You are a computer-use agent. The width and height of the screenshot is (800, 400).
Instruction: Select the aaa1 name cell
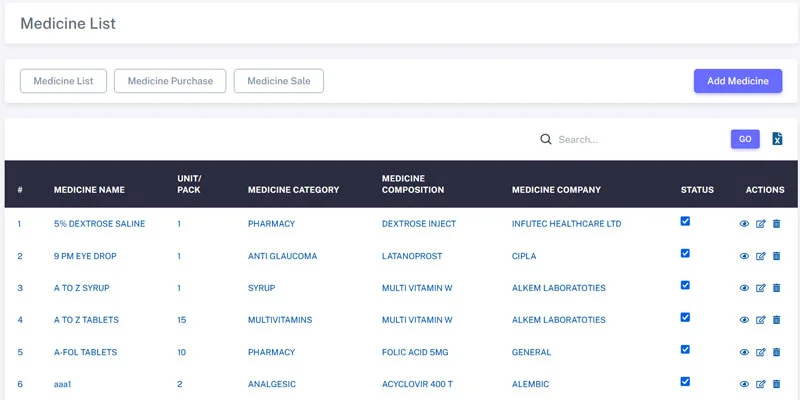coord(62,384)
